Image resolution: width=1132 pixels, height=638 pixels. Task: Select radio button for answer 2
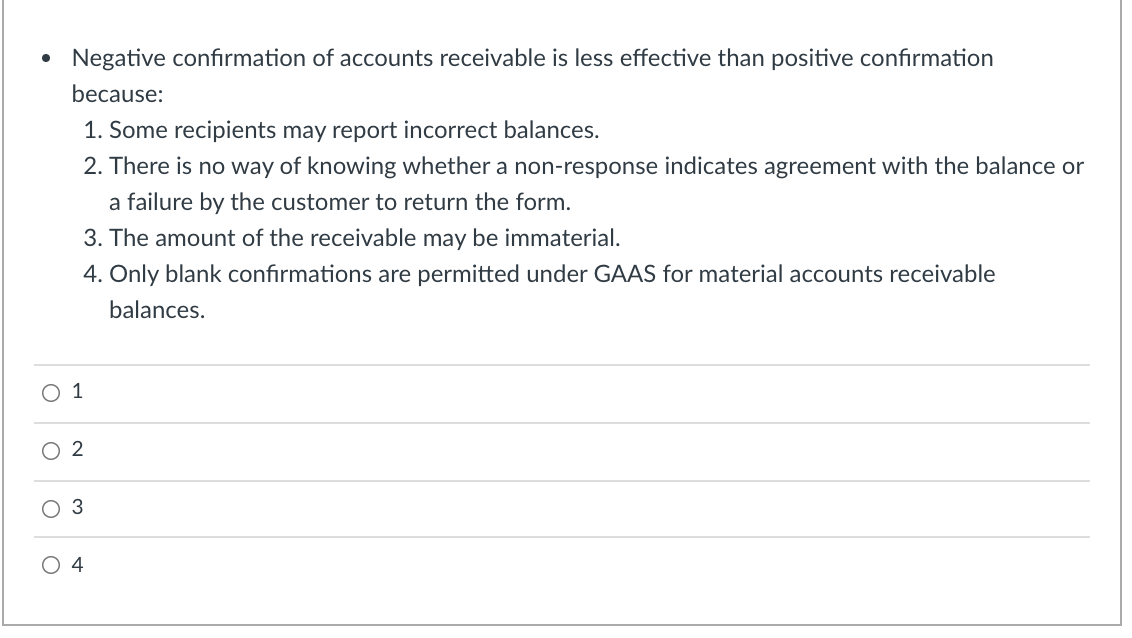pyautogui.click(x=50, y=450)
